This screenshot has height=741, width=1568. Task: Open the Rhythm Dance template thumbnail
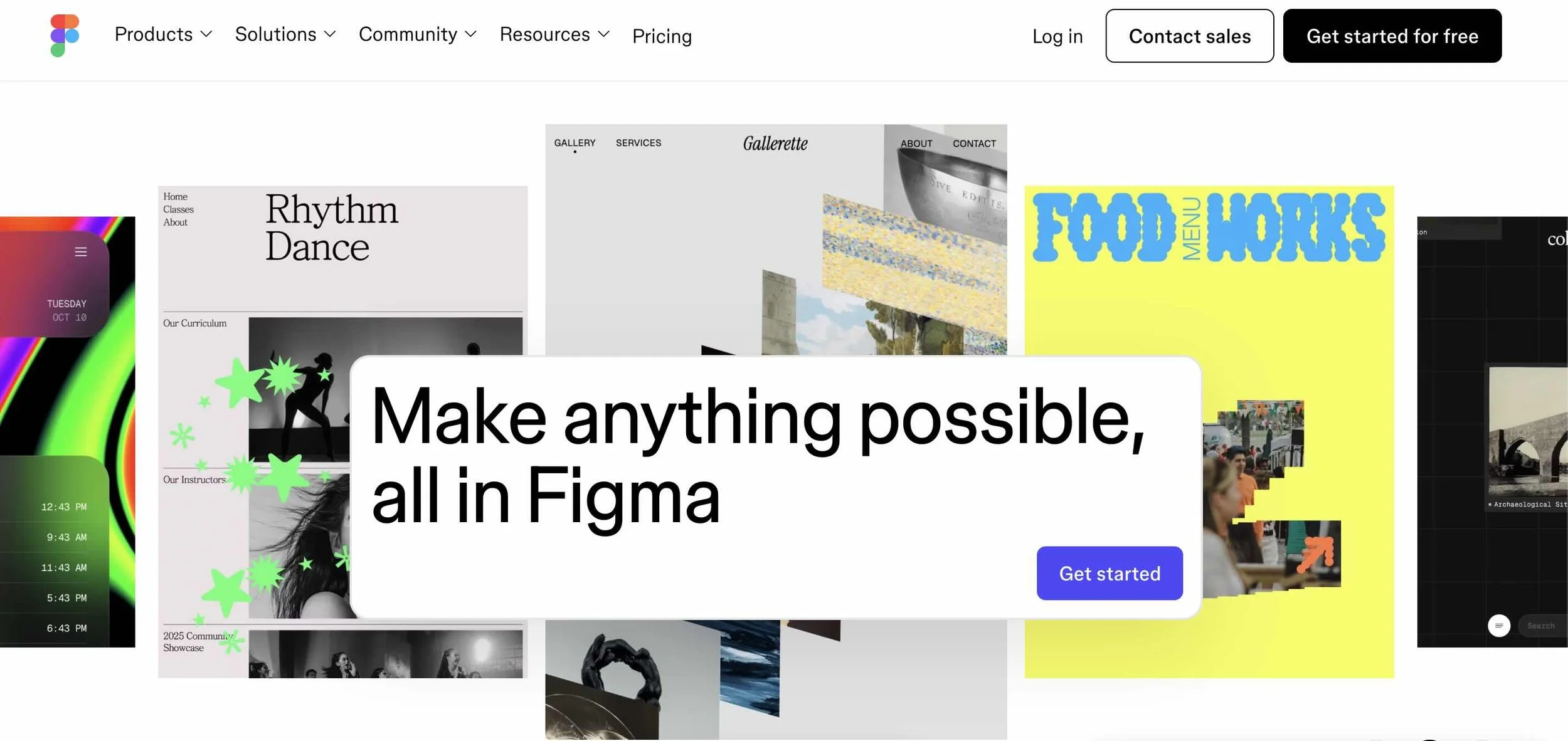click(342, 432)
